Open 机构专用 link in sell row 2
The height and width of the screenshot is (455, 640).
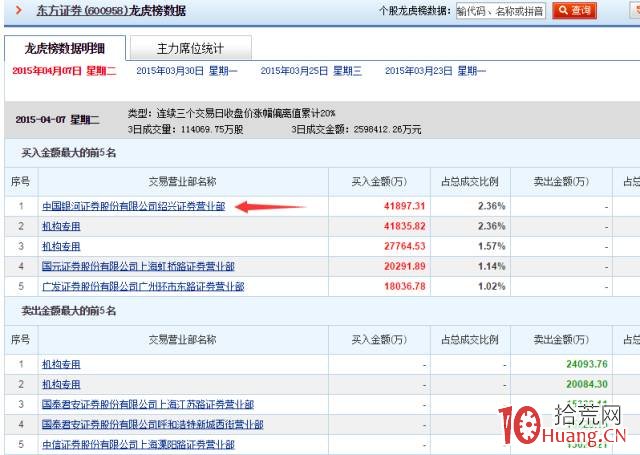pos(61,384)
